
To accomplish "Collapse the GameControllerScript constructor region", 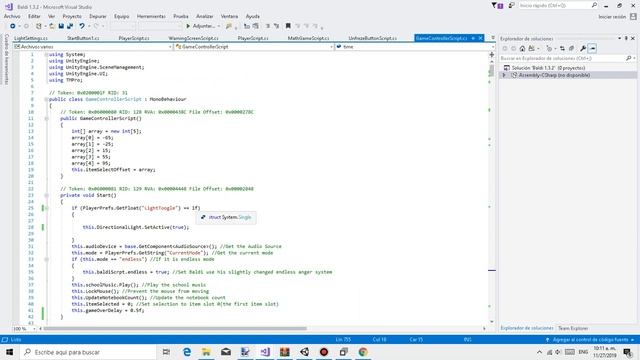I will click(x=46, y=118).
